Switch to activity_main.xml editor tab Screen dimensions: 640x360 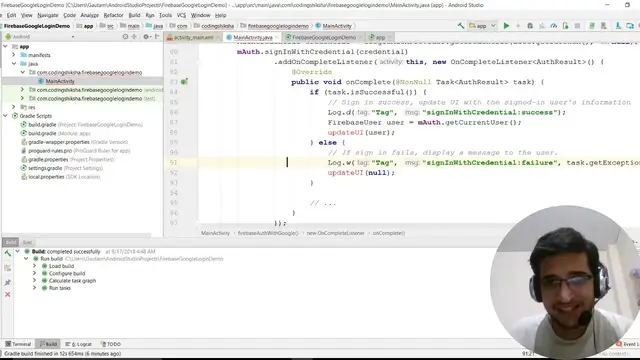coord(193,37)
